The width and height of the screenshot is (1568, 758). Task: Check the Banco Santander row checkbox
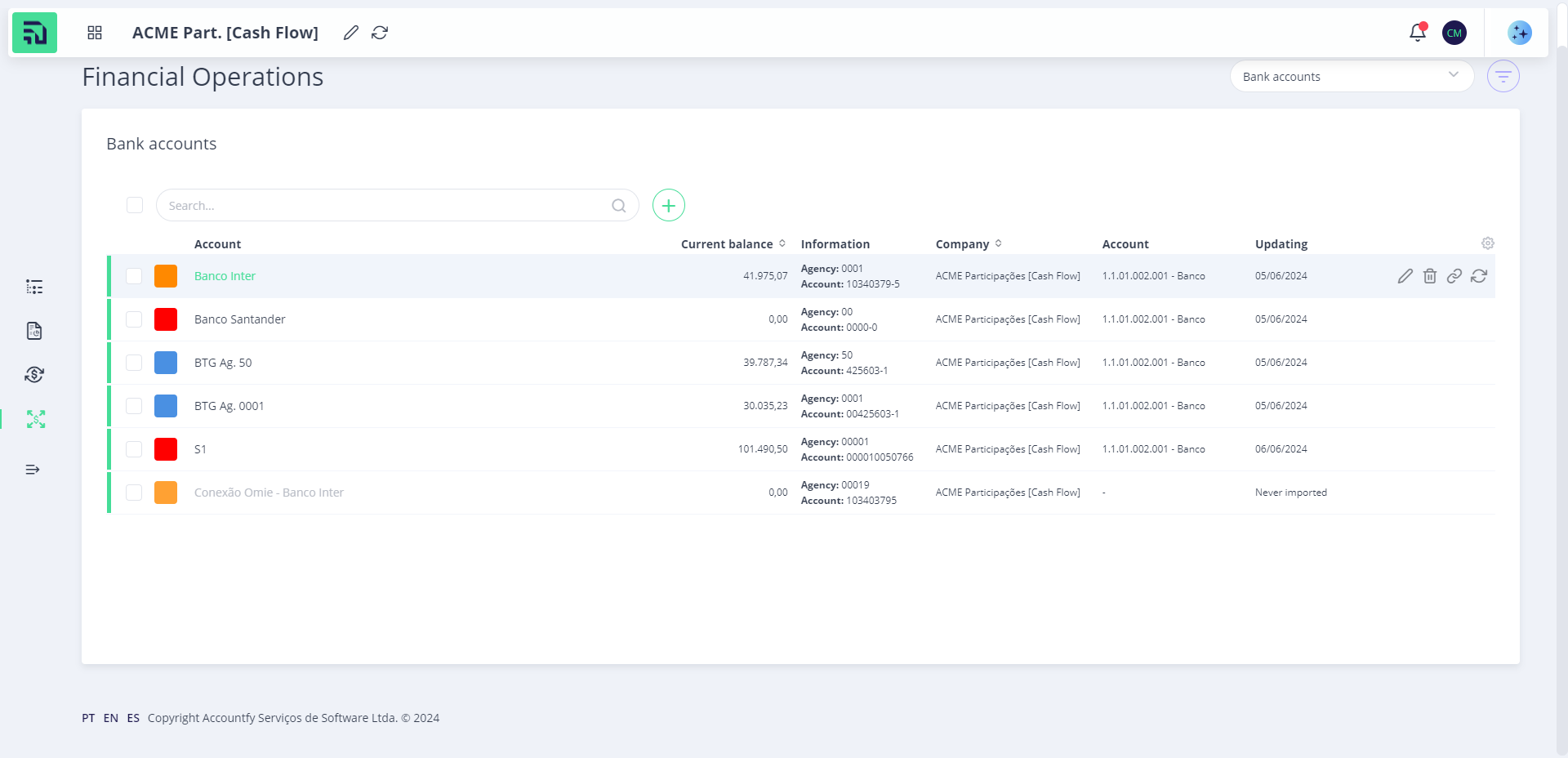(134, 319)
